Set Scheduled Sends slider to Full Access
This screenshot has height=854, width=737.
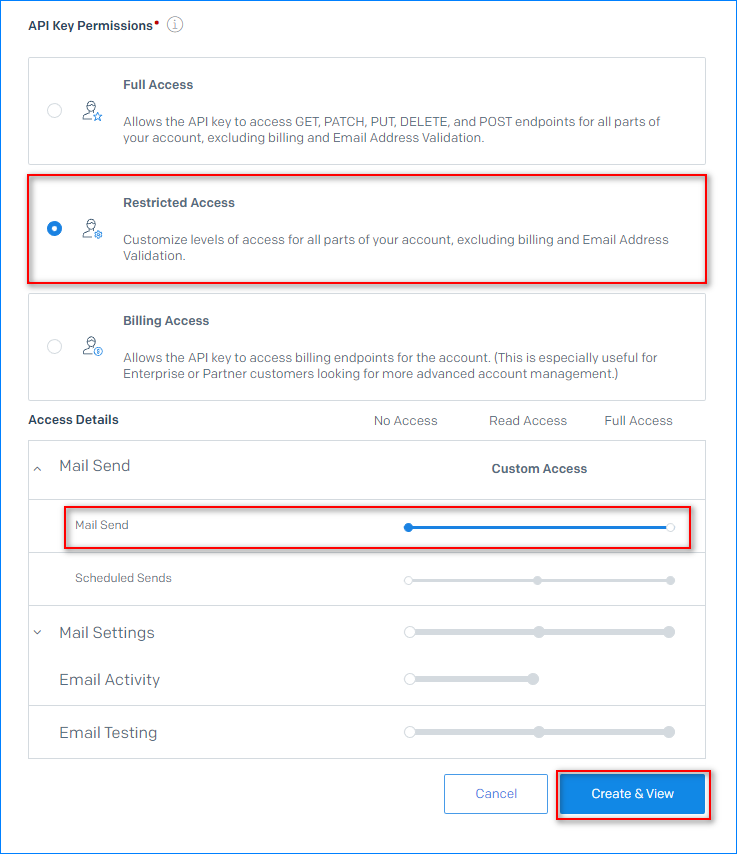(x=671, y=581)
